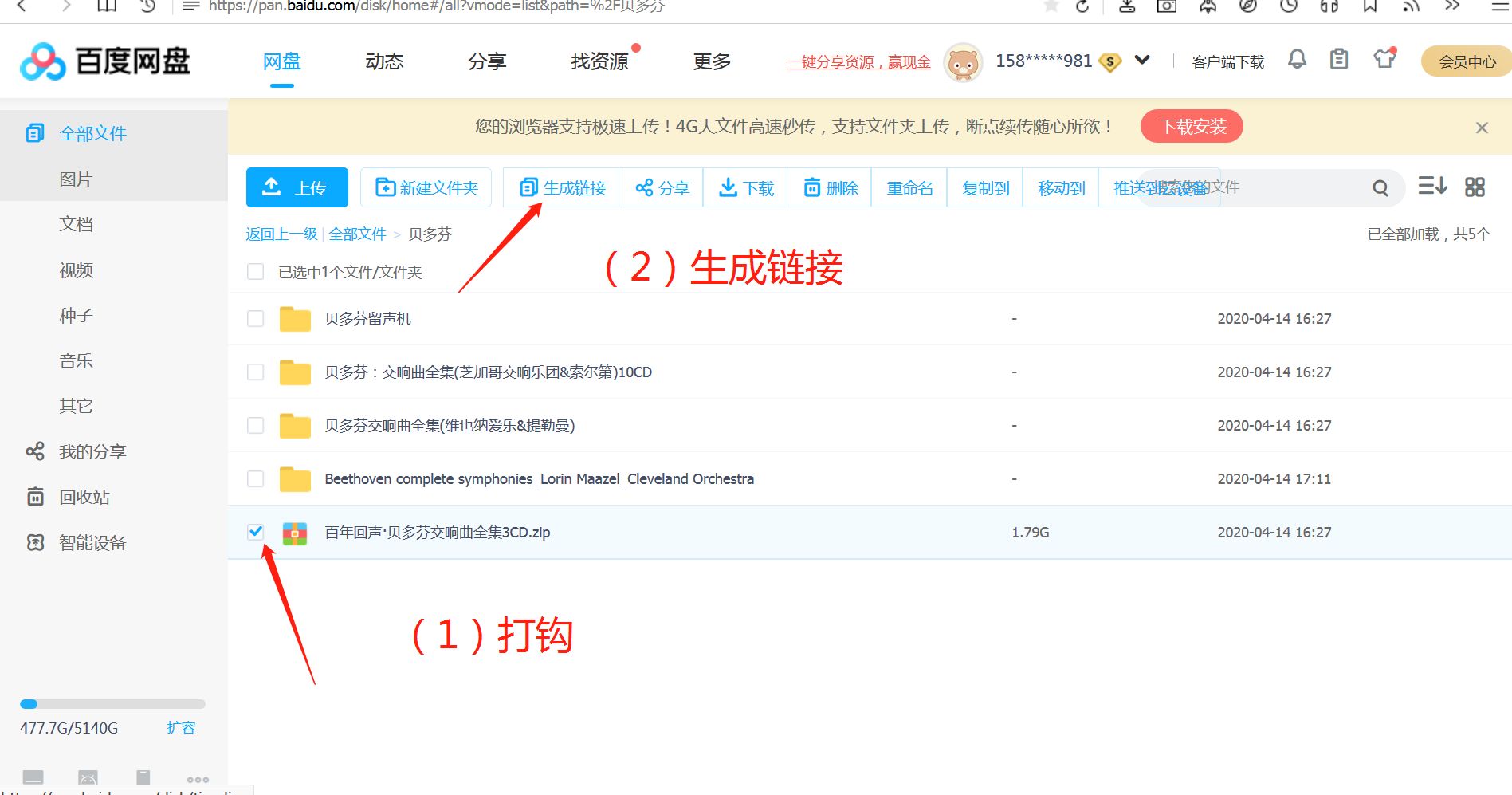Expand the account dropdown arrow

click(1142, 61)
